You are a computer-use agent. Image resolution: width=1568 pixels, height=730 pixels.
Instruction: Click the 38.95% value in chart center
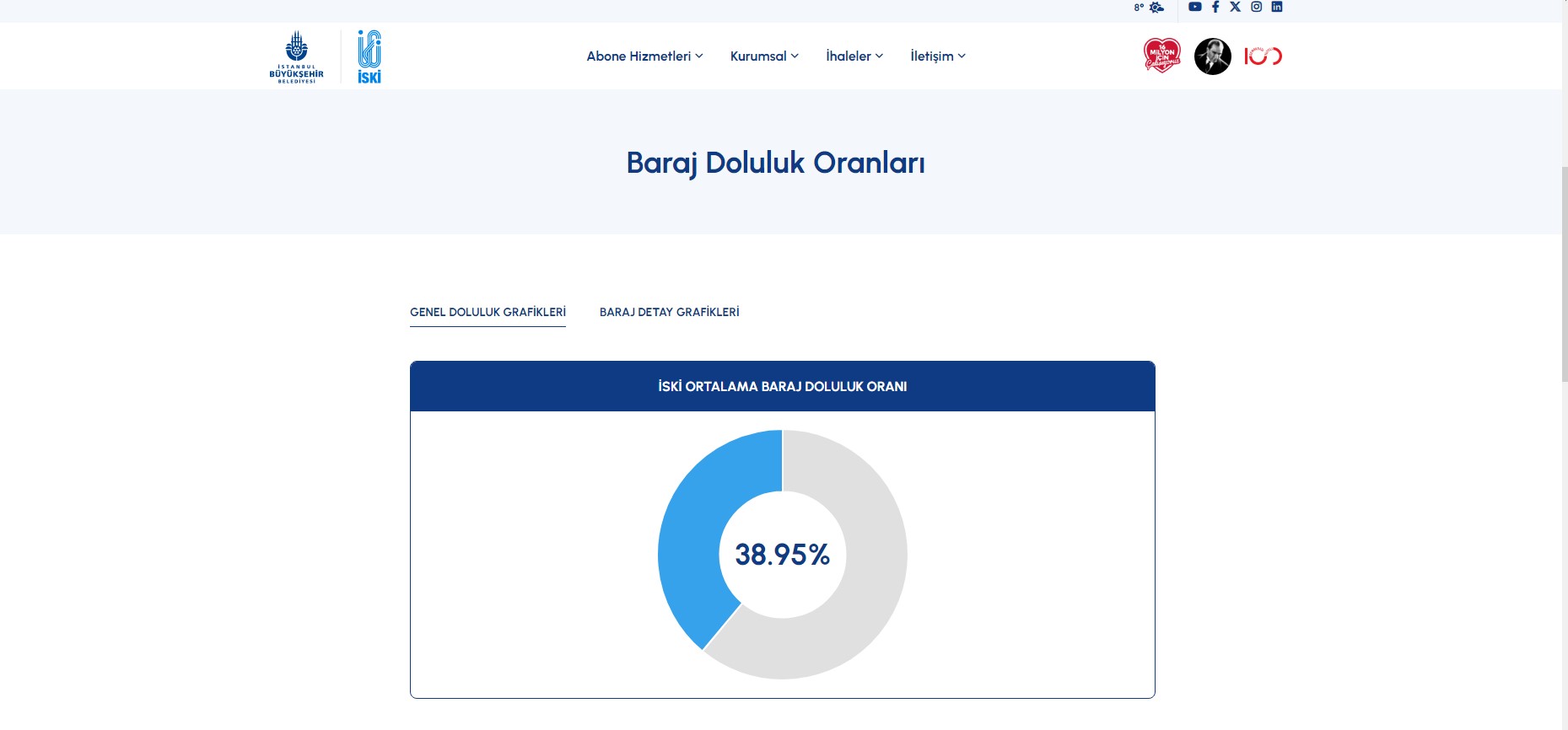(x=782, y=555)
